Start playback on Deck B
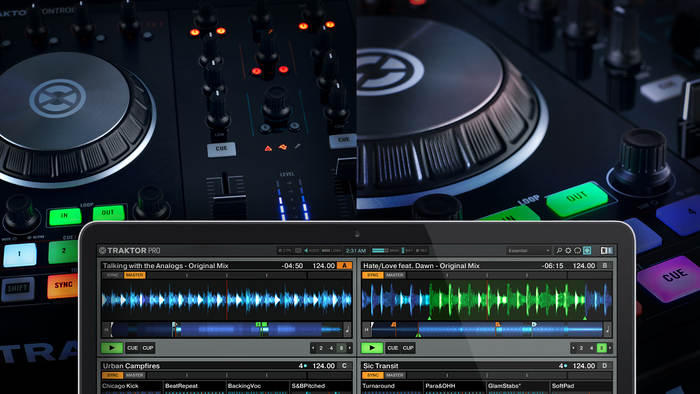 372,348
